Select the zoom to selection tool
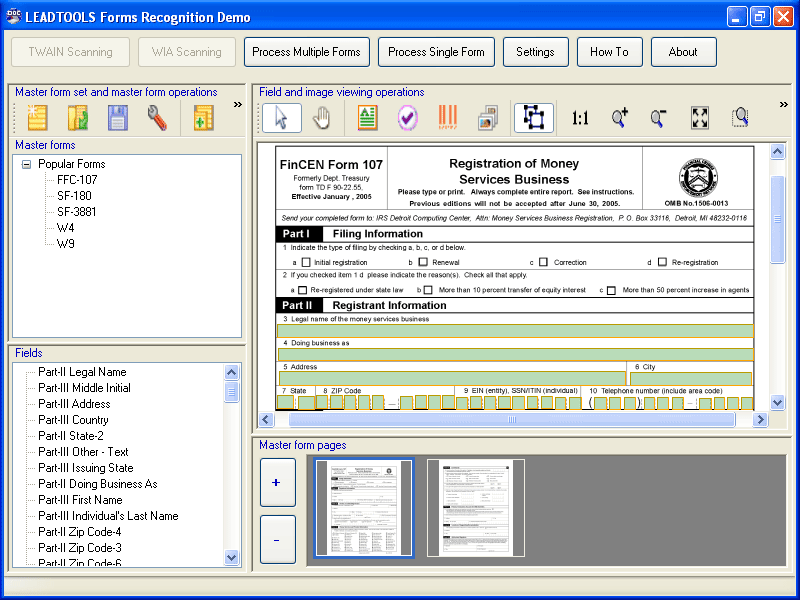 740,118
